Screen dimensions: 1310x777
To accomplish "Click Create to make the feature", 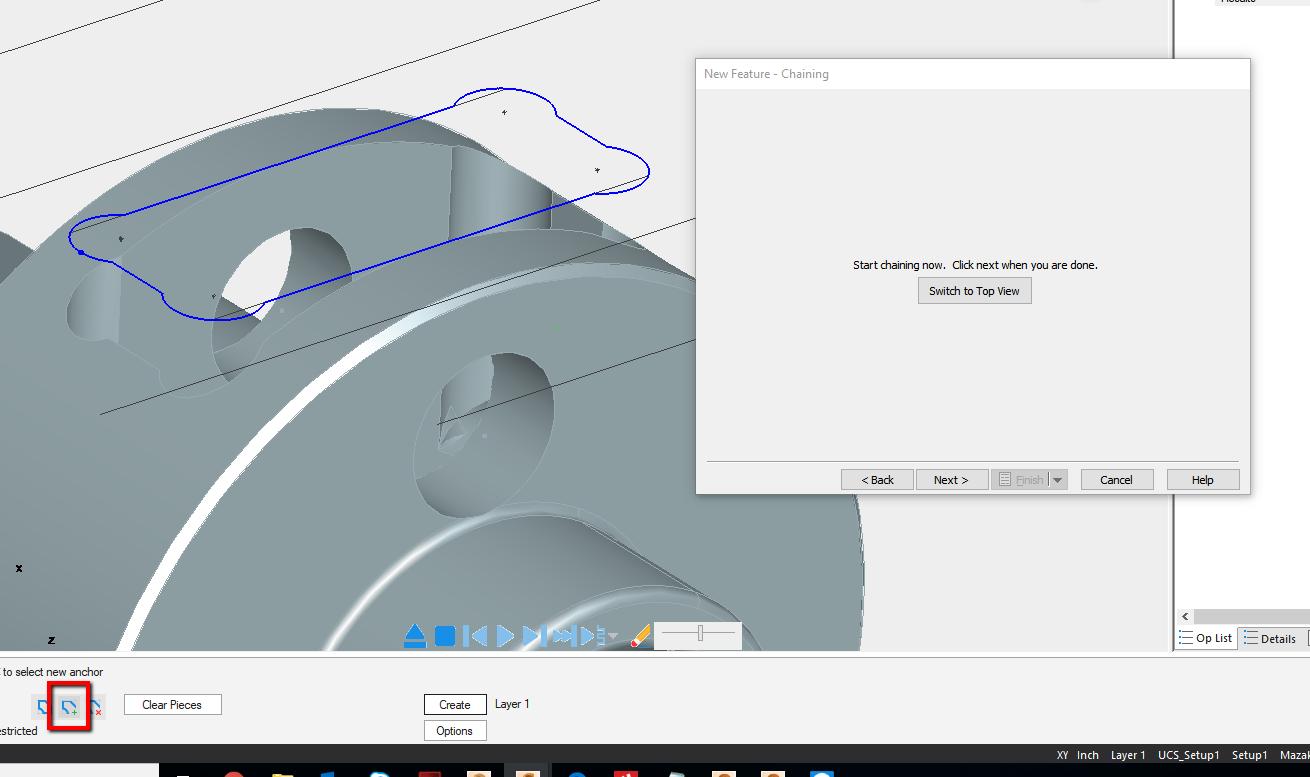I will pyautogui.click(x=455, y=704).
